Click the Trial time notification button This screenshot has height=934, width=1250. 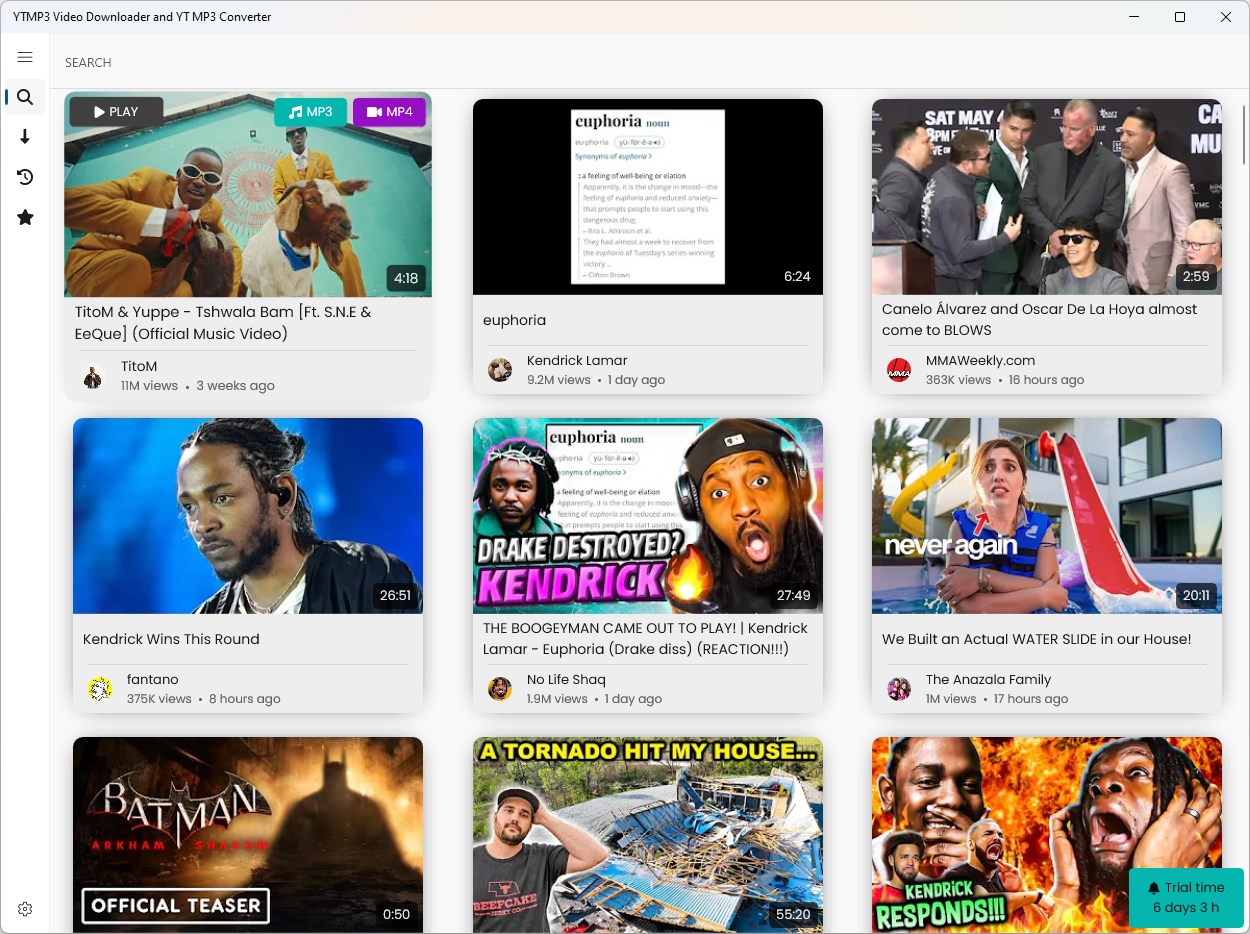[1186, 897]
